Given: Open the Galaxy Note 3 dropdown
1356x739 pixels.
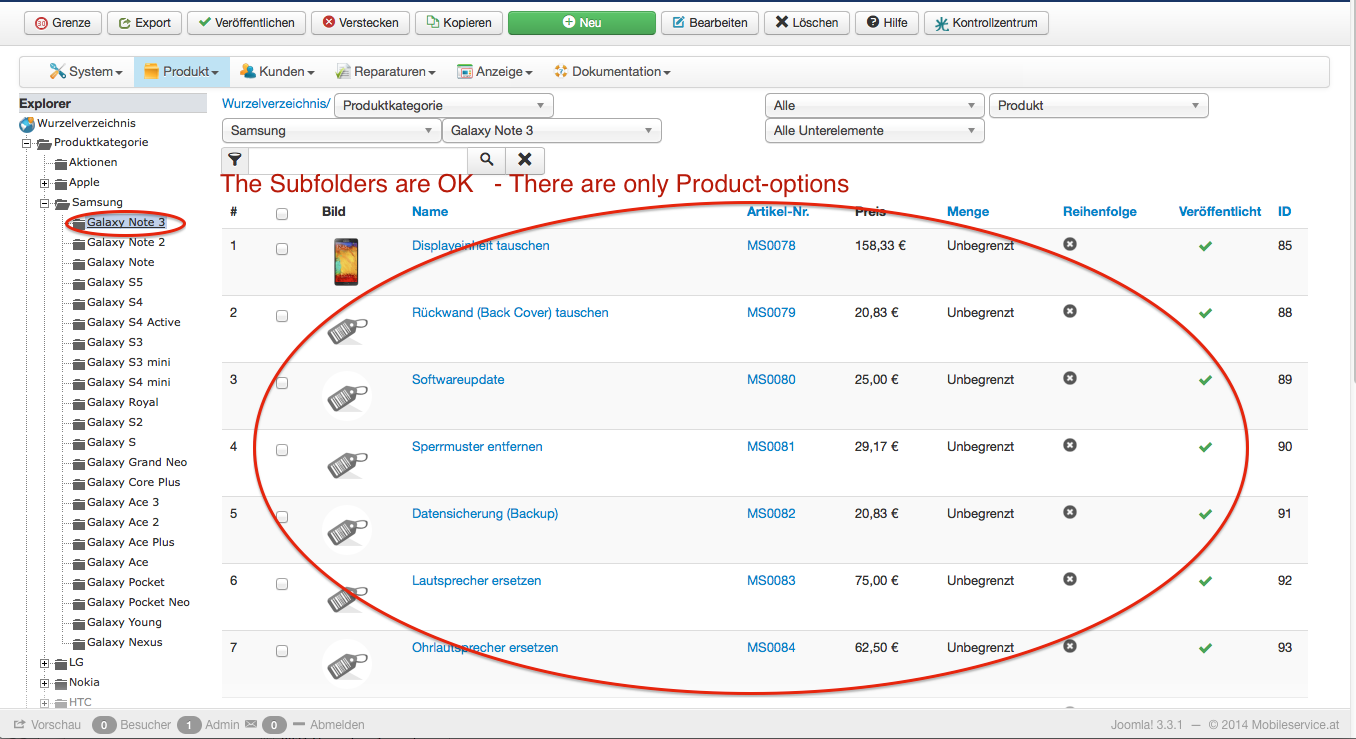Looking at the screenshot, I should click(552, 130).
